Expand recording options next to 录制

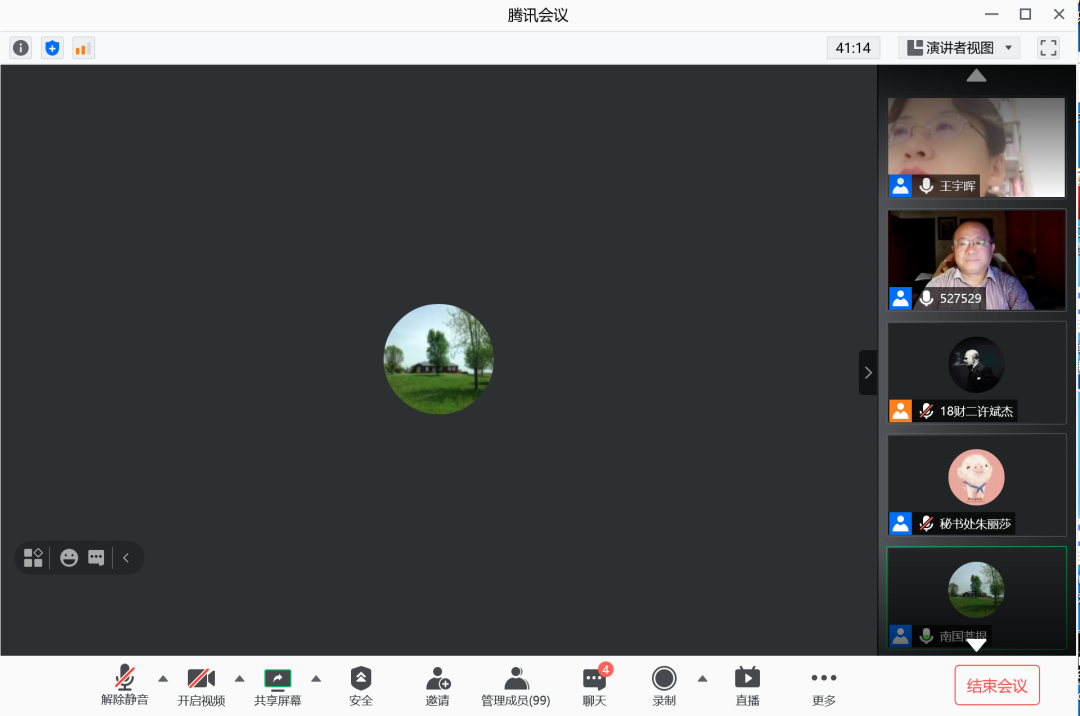703,679
